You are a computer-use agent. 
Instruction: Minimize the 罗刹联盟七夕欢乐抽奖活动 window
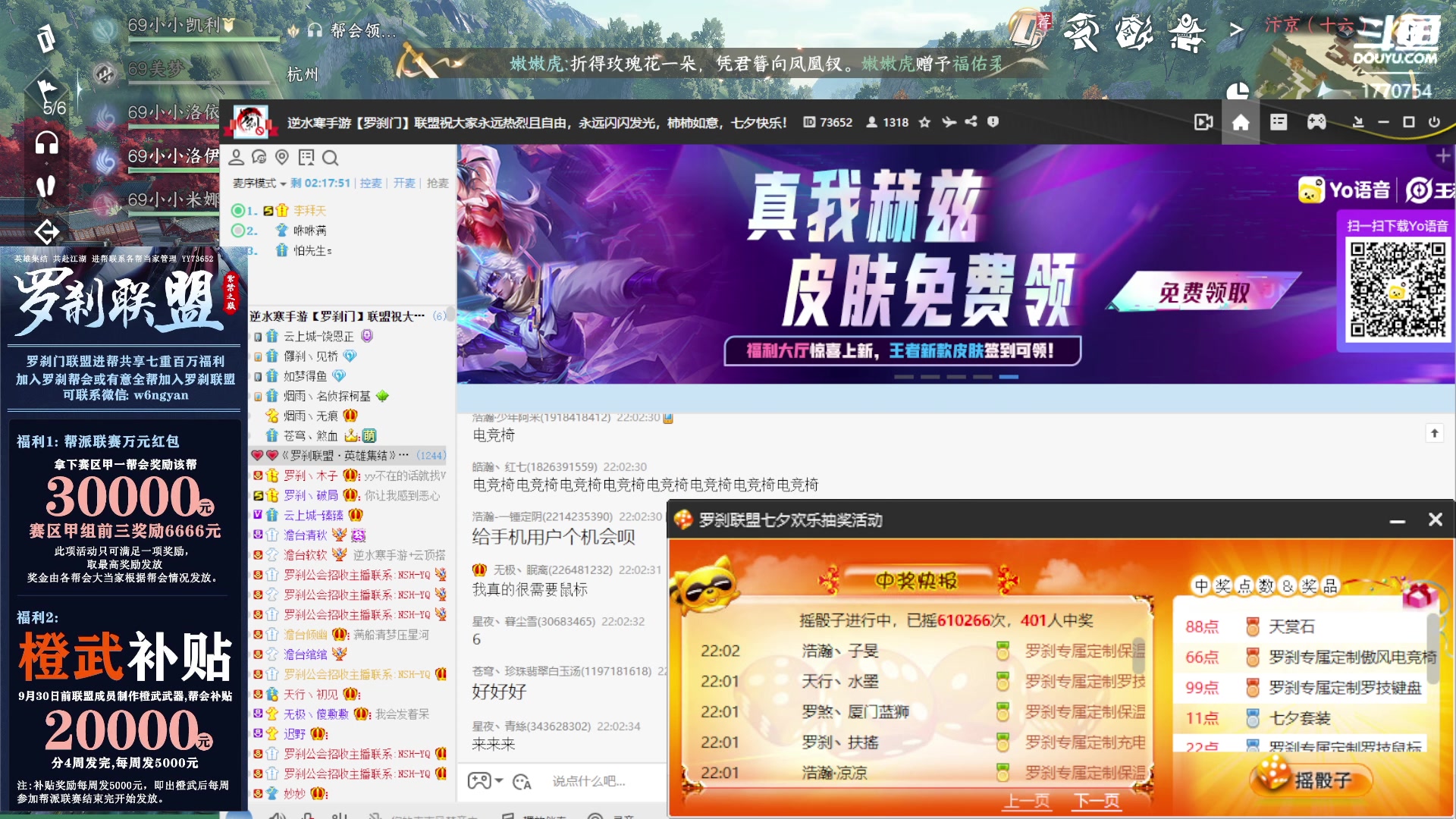pyautogui.click(x=1398, y=520)
